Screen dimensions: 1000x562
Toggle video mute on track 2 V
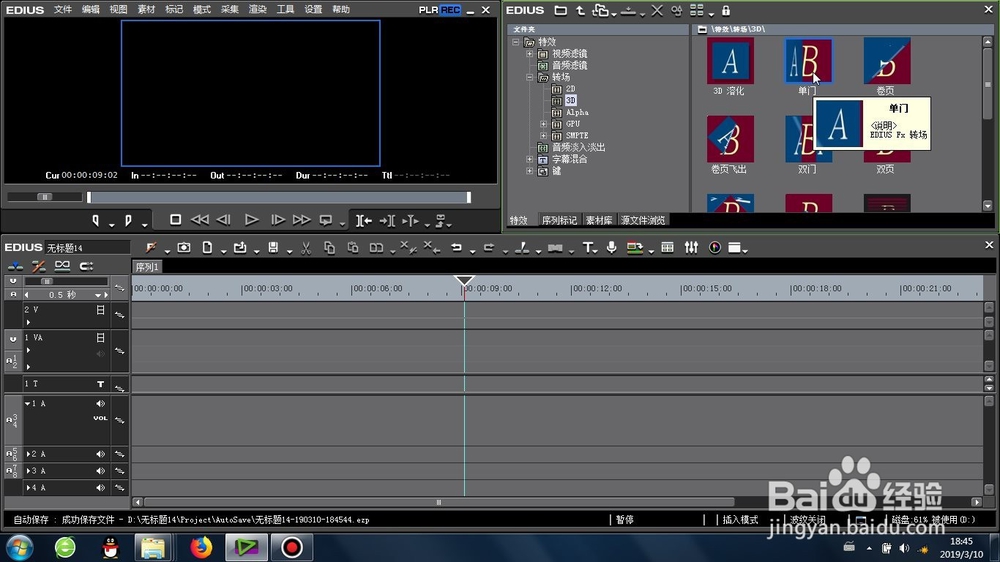[100, 310]
